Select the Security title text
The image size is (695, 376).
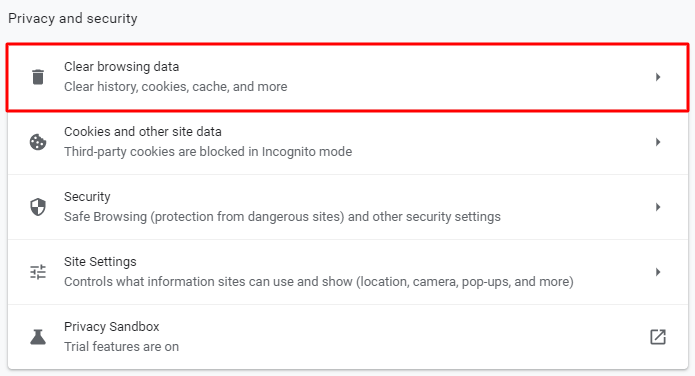87,197
